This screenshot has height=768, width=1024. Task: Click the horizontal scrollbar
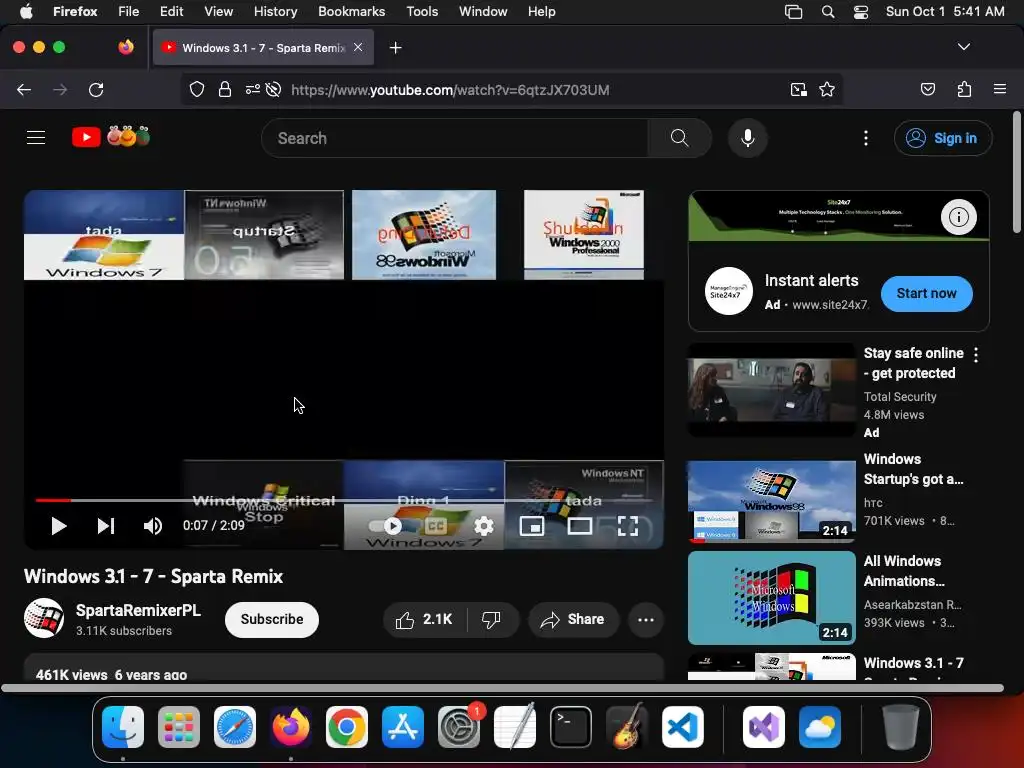tap(502, 688)
